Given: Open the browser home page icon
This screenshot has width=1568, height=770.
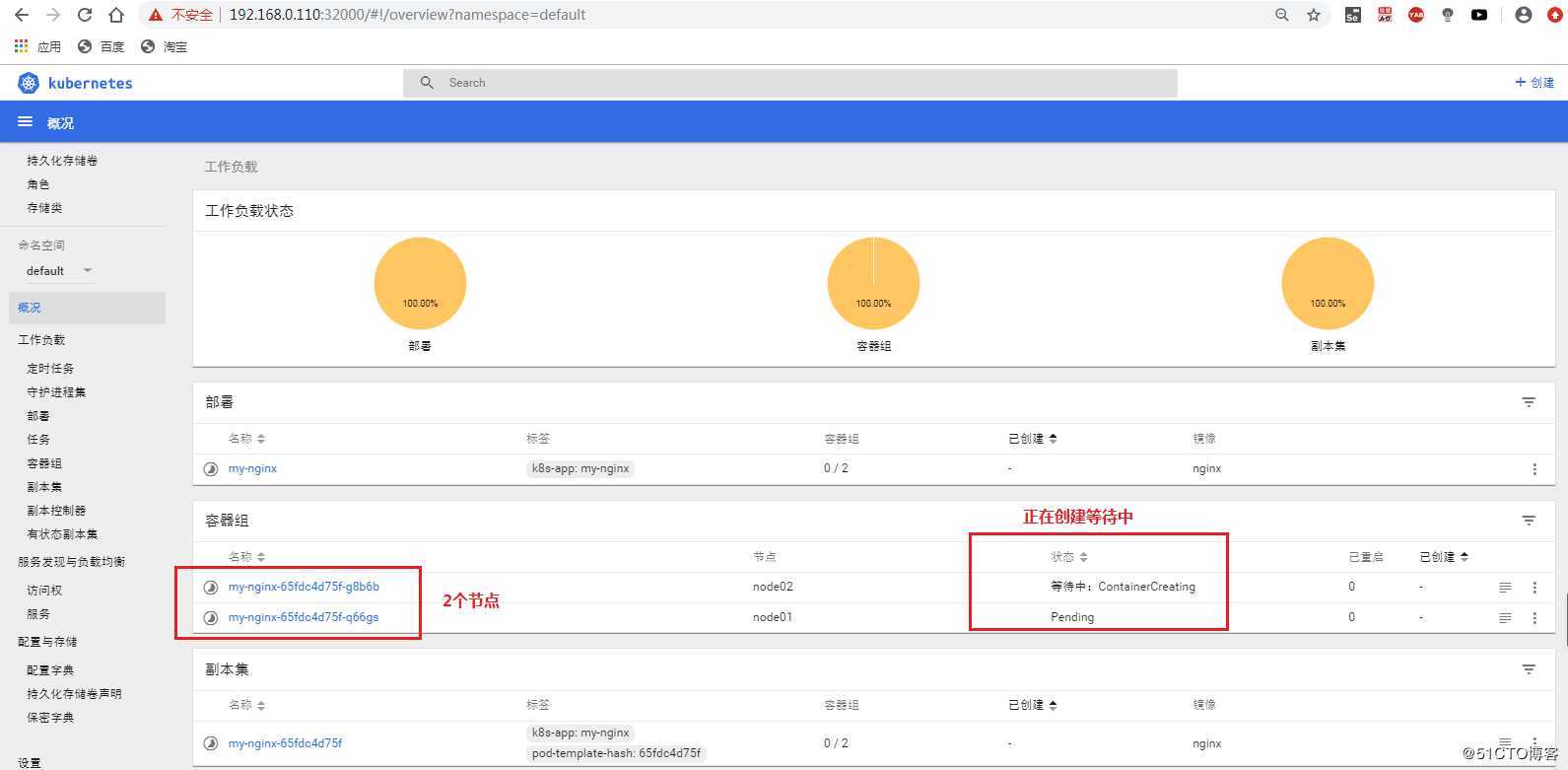Looking at the screenshot, I should pyautogui.click(x=116, y=15).
